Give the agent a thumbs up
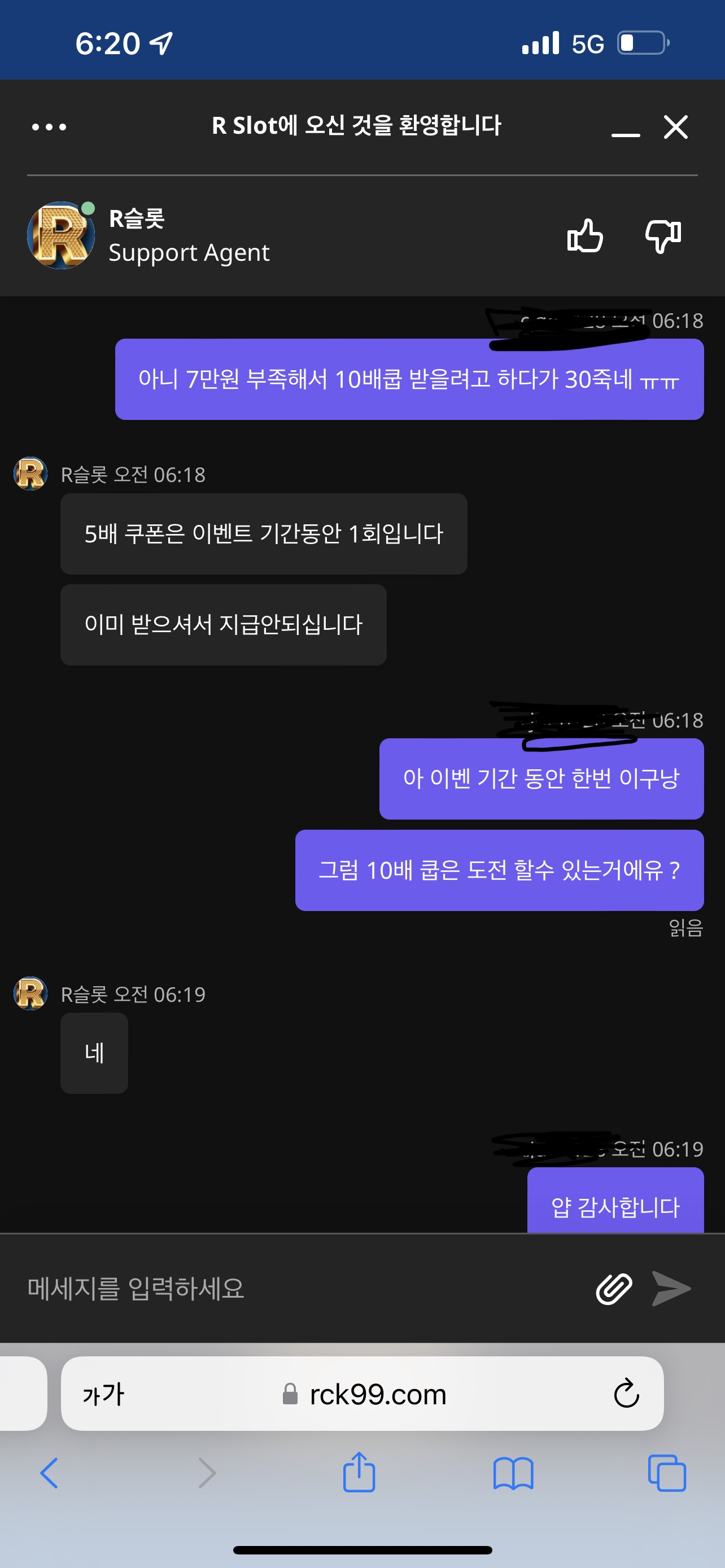This screenshot has height=1568, width=725. coord(585,235)
